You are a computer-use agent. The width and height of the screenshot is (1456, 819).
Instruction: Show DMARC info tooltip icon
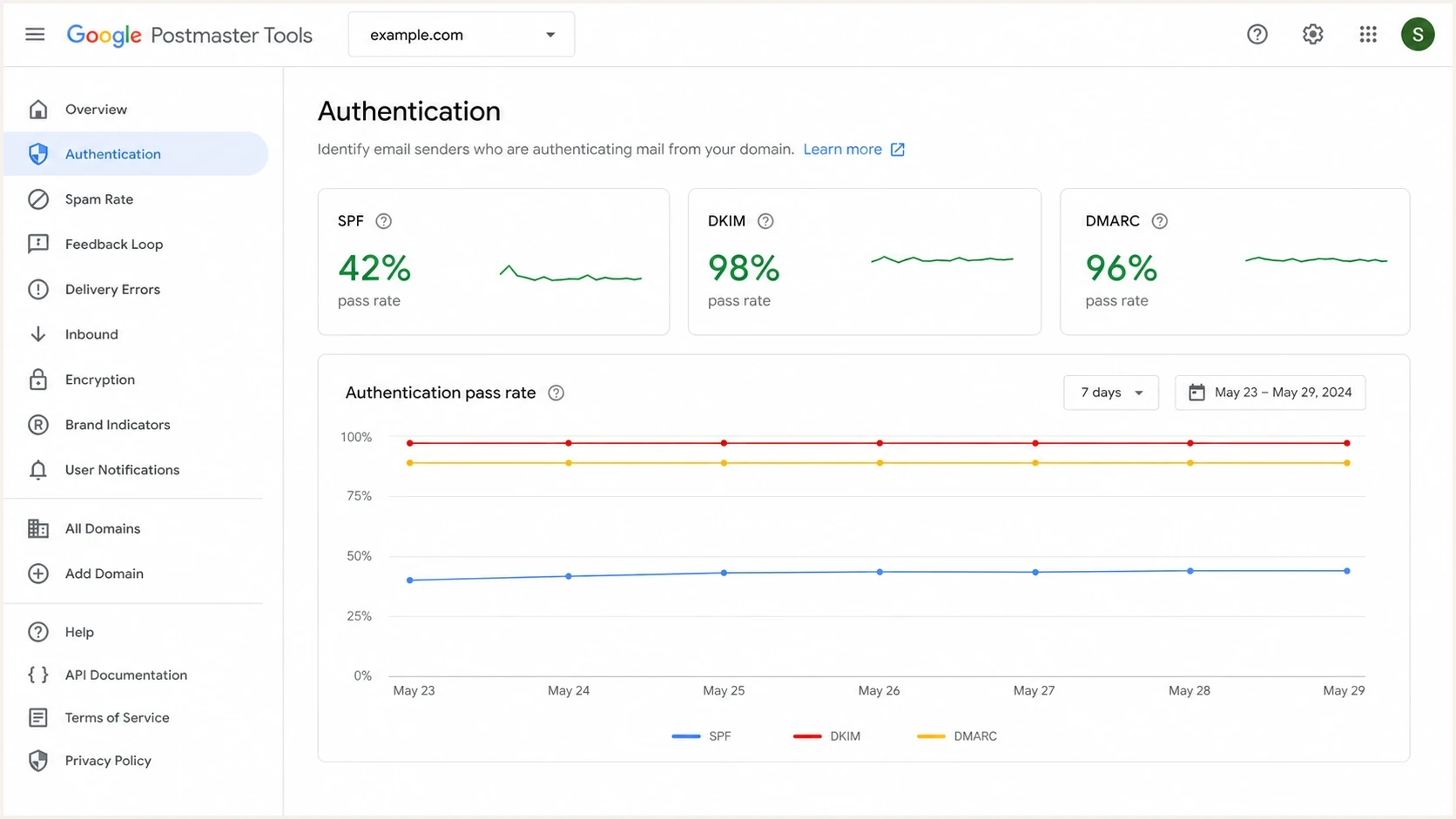(1159, 221)
